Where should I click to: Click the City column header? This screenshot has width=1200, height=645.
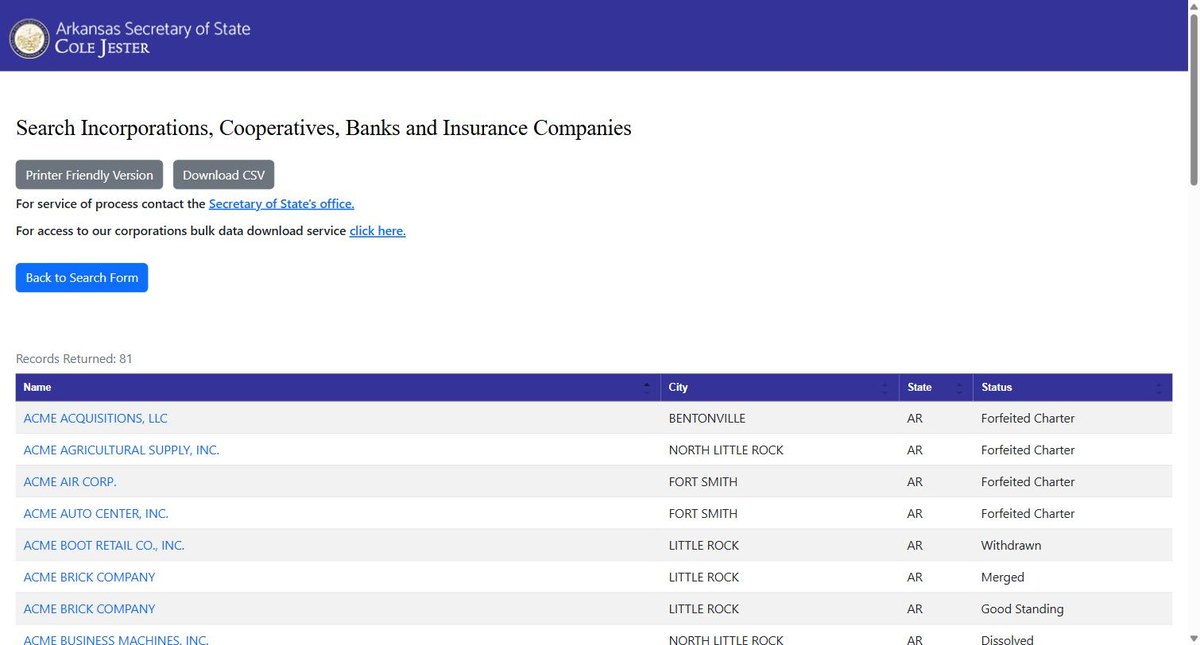[779, 388]
